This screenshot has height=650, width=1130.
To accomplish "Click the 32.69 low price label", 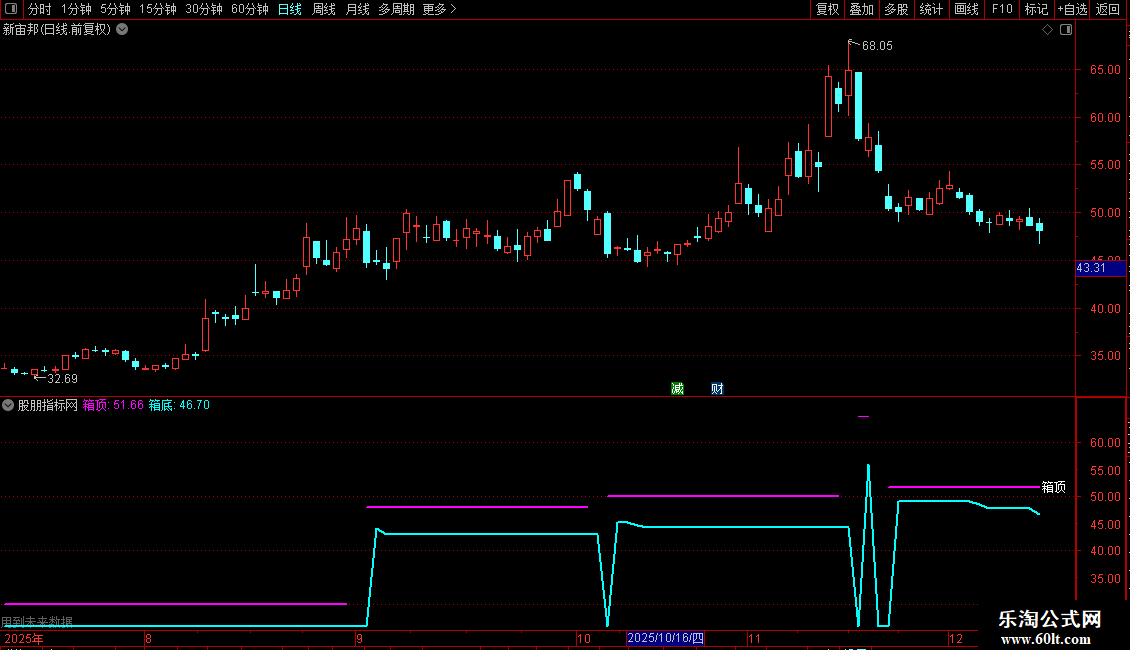I will [x=62, y=379].
